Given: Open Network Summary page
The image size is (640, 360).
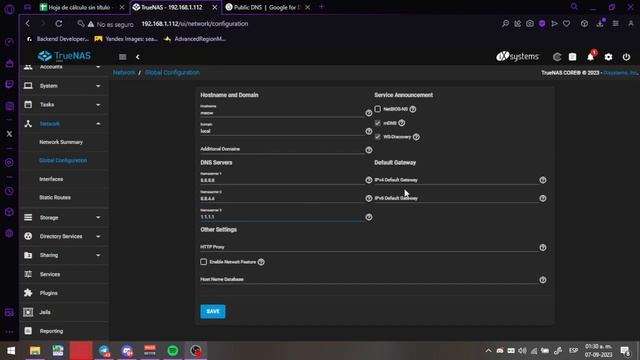Looking at the screenshot, I should coord(61,142).
